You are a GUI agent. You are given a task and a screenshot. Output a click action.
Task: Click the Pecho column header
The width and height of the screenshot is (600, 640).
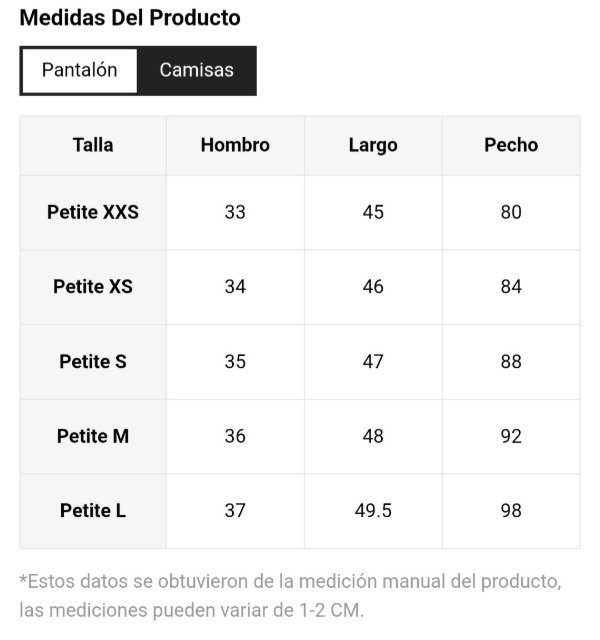tap(511, 145)
